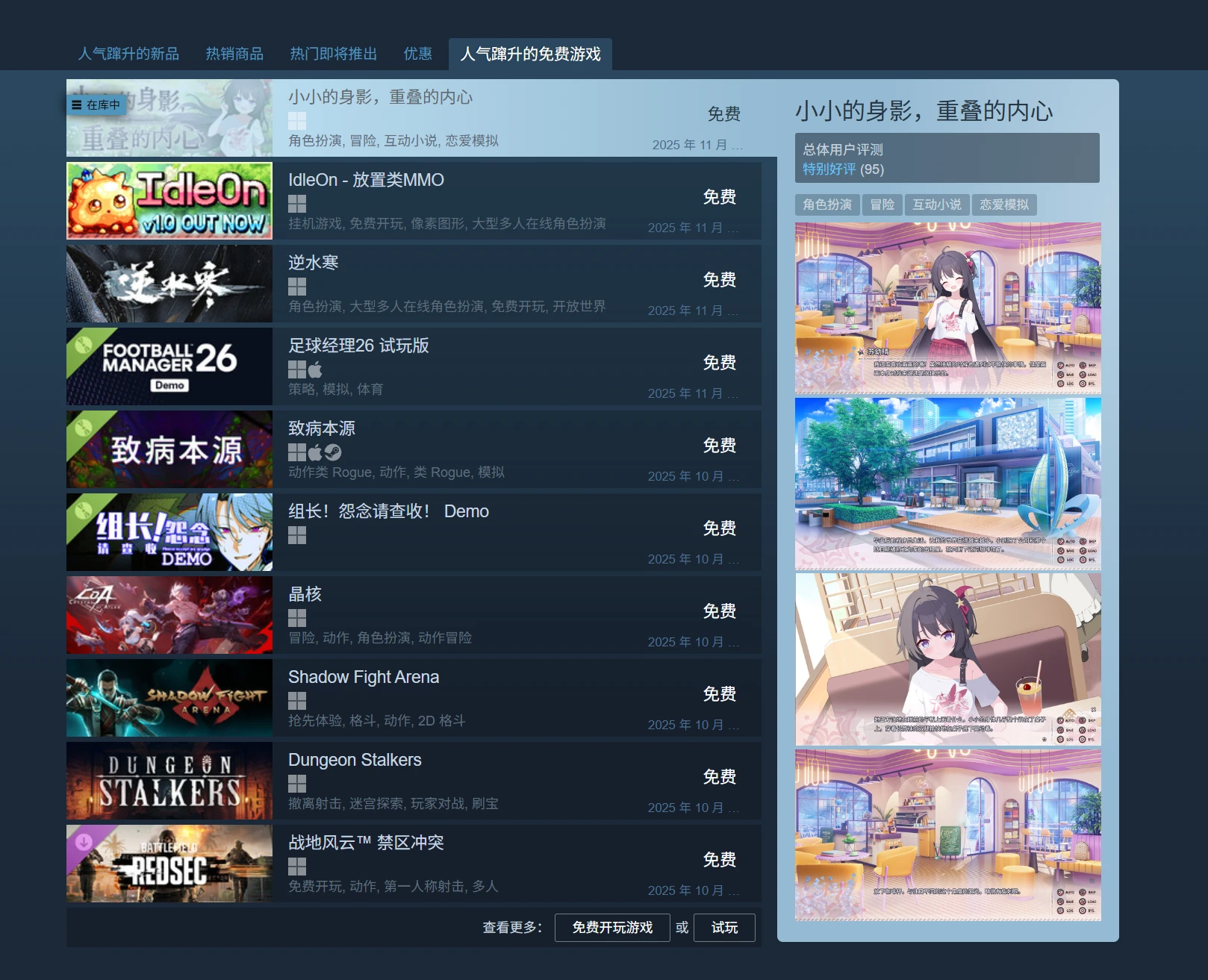This screenshot has width=1208, height=980.
Task: Click Shadow Fight Arena capsule image
Action: tap(169, 698)
